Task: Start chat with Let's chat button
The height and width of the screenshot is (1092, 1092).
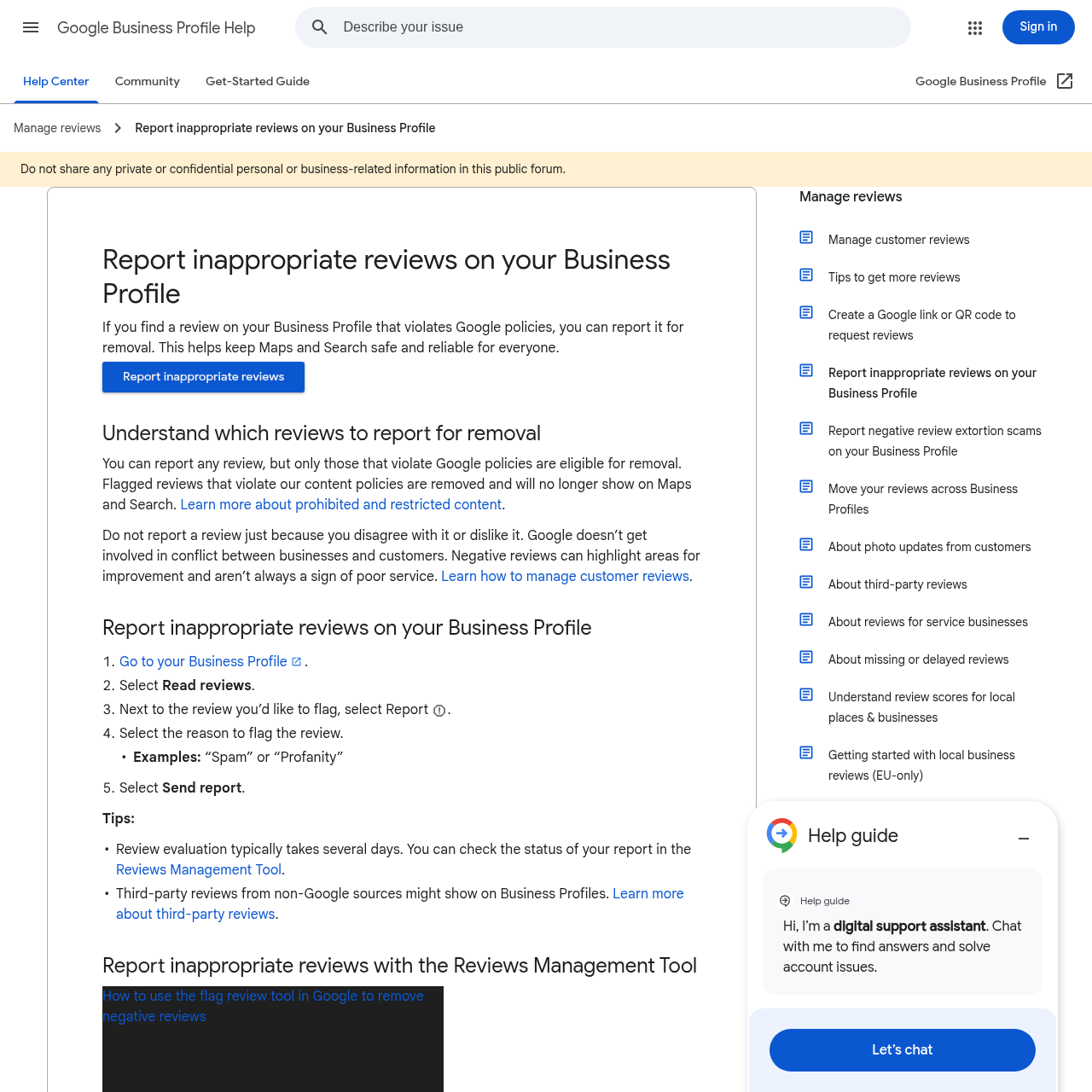Action: tap(903, 1050)
